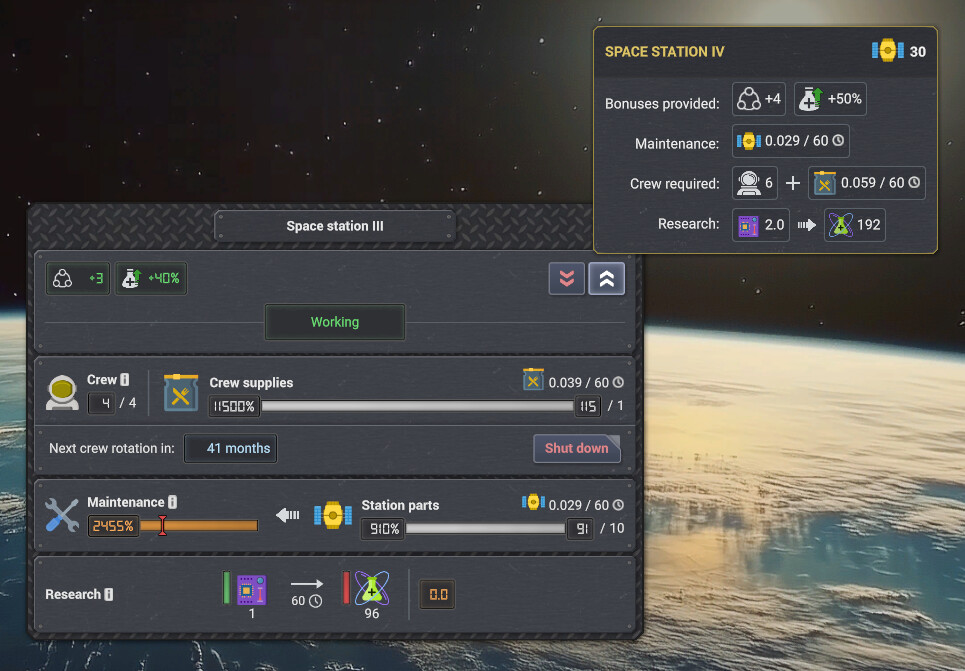Click the clock icon below the research arrow
965x671 pixels.
tap(315, 601)
